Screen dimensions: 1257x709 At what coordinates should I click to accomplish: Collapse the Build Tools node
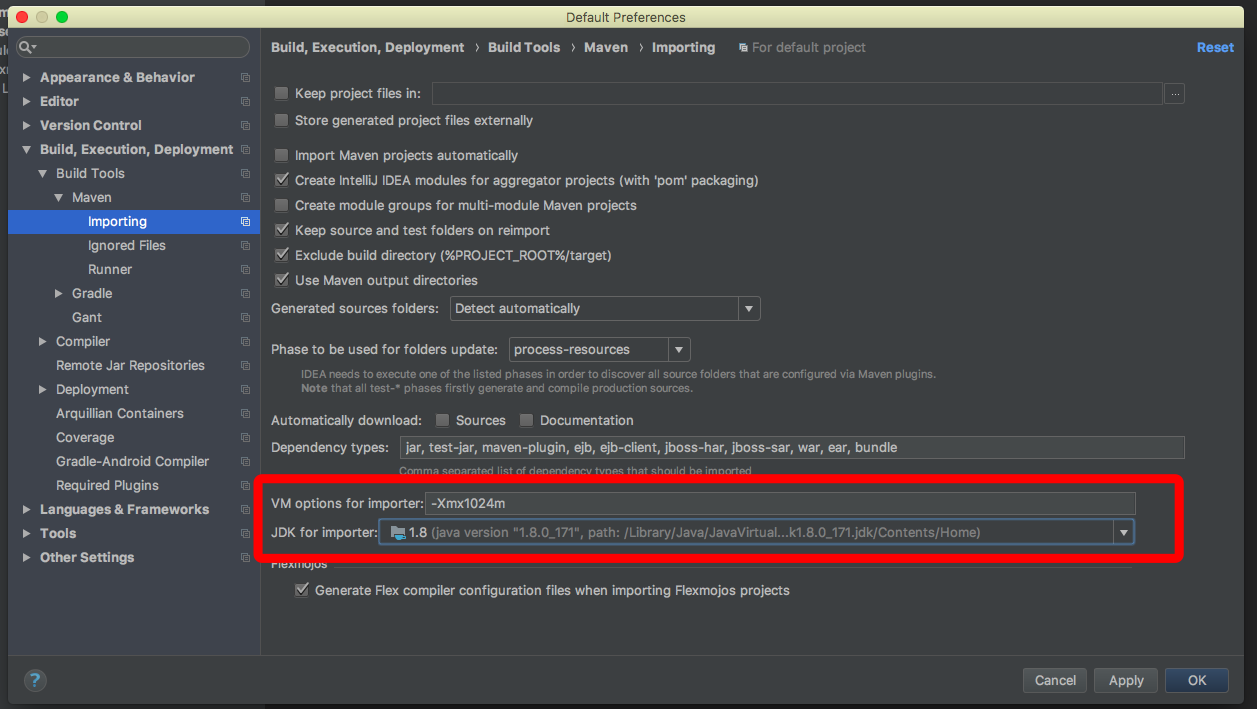pos(43,174)
